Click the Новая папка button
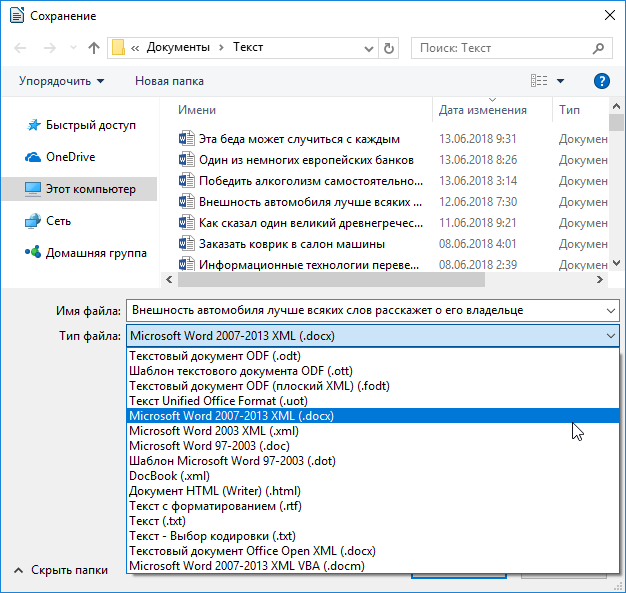The image size is (626, 593). (169, 81)
